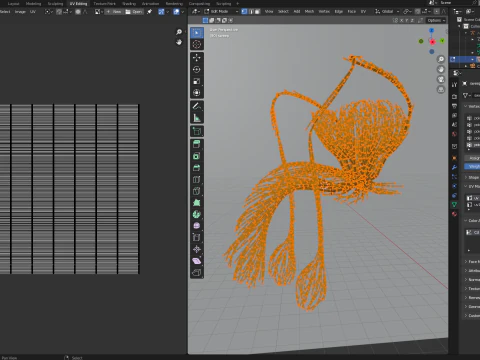Click the Assign vertex group button
Image resolution: width=480 pixels, height=360 pixels.
point(473,158)
